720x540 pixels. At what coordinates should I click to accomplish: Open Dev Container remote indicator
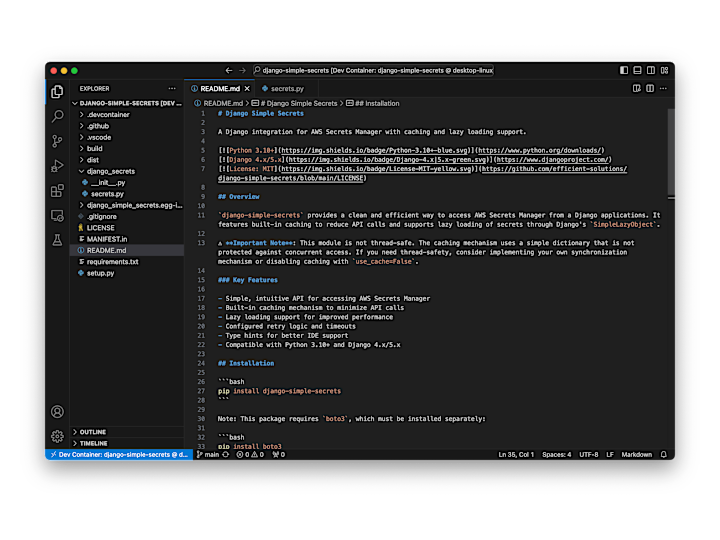tap(119, 455)
